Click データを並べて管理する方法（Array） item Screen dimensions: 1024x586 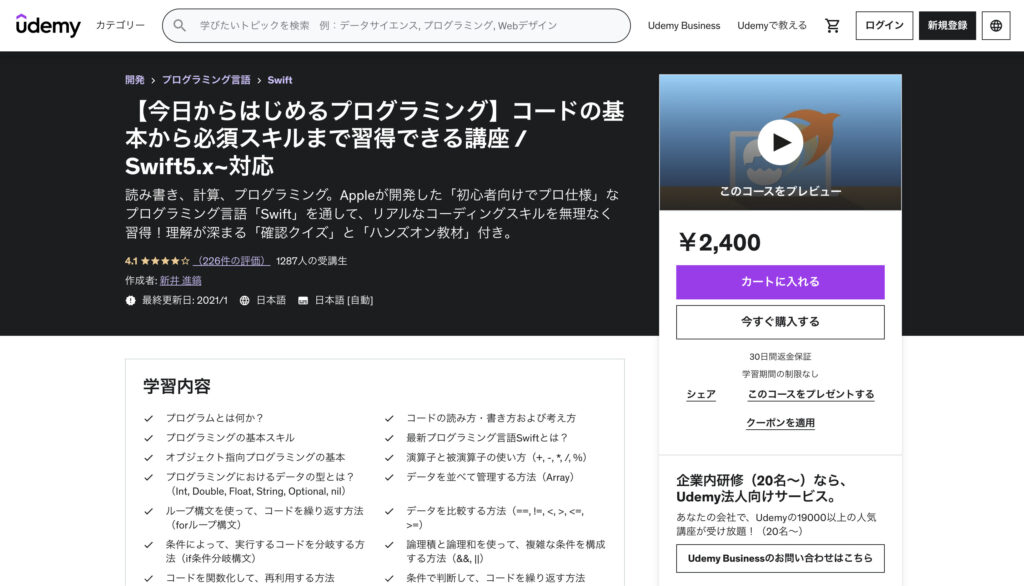[490, 477]
